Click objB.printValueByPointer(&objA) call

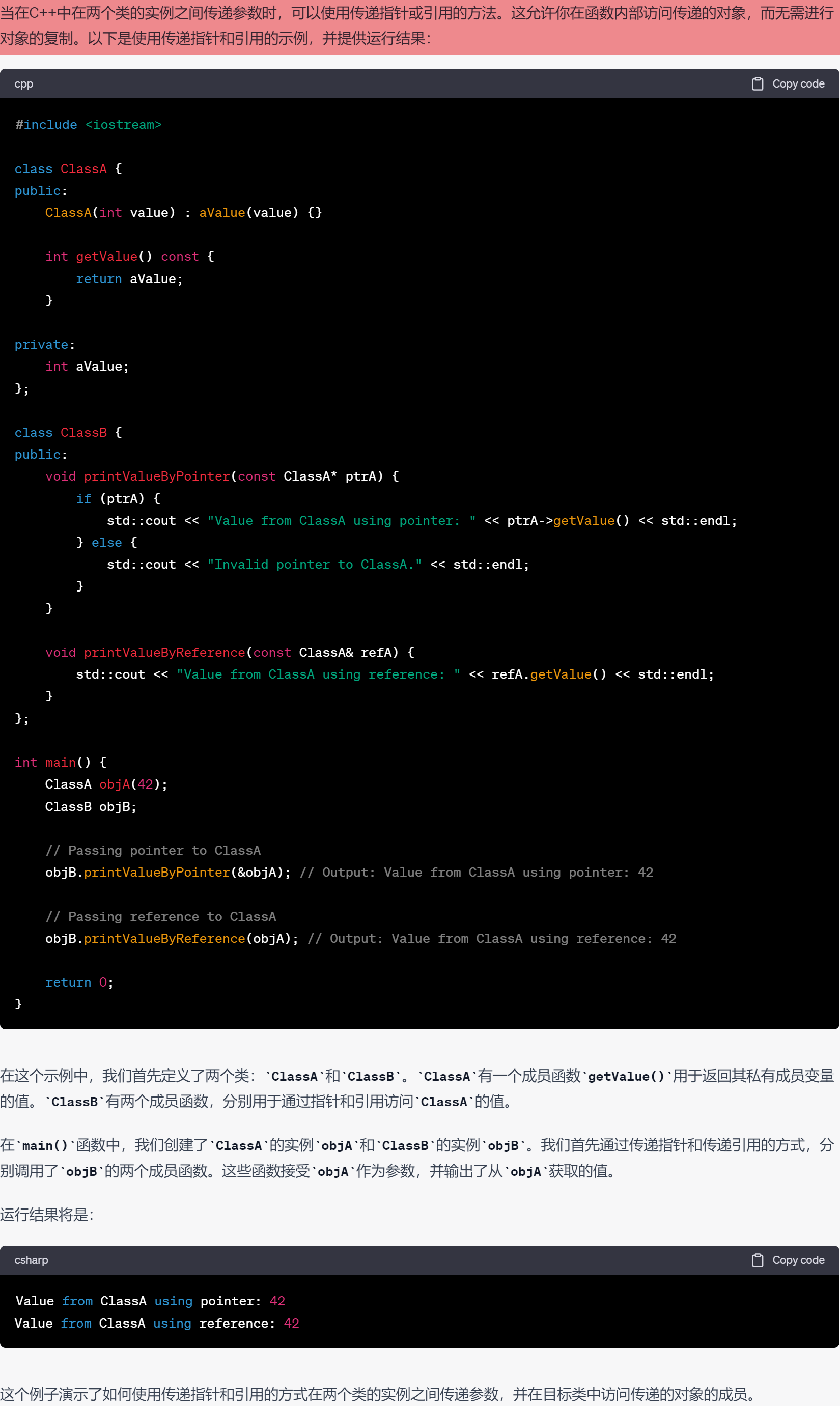coord(168,872)
